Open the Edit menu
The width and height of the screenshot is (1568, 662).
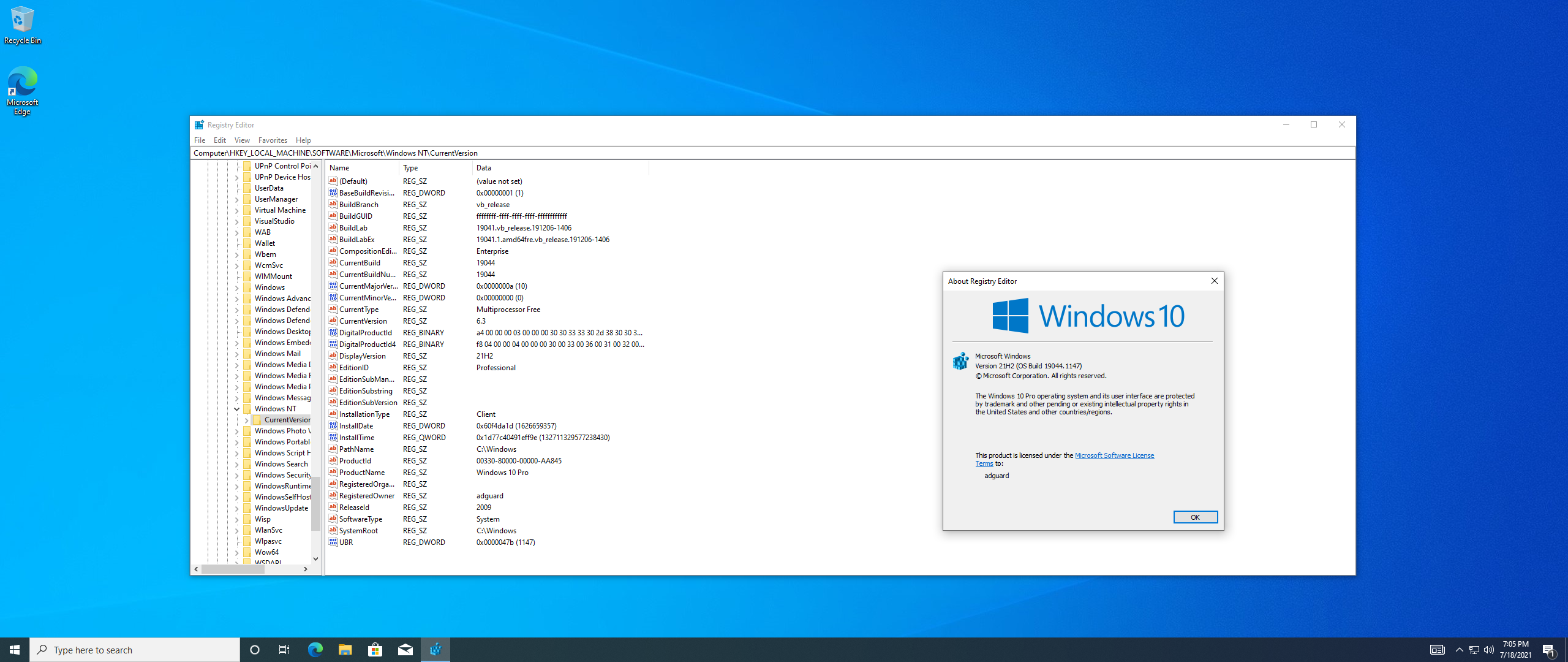[220, 140]
